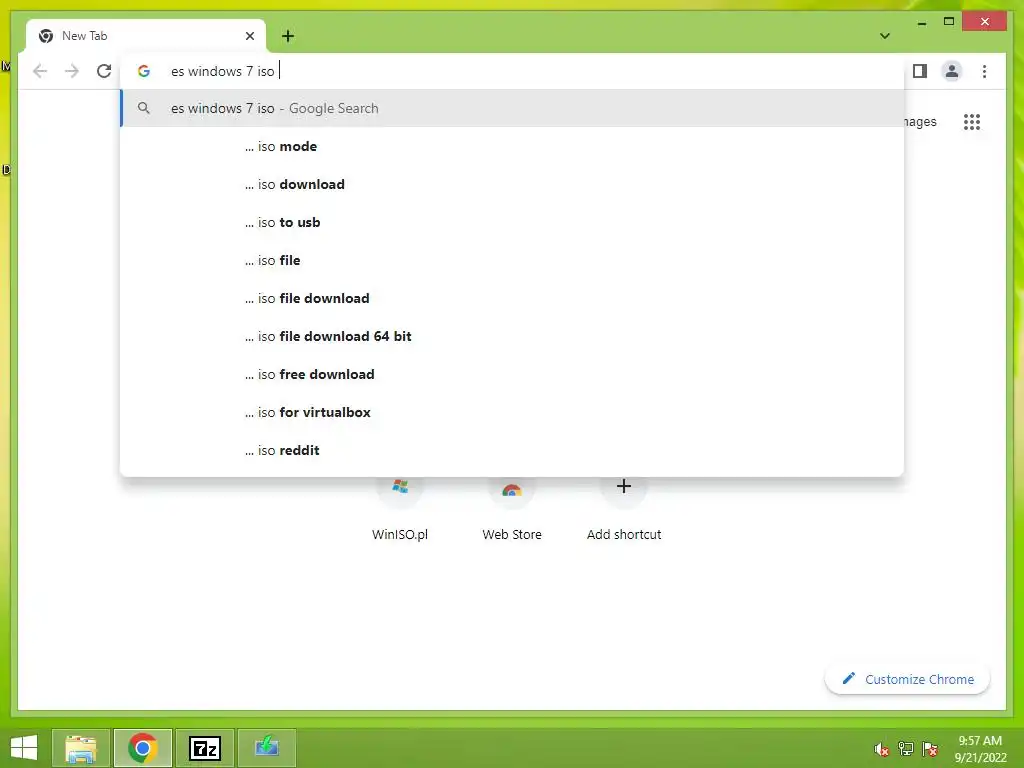Open the Google apps grid
The image size is (1024, 768).
(972, 122)
